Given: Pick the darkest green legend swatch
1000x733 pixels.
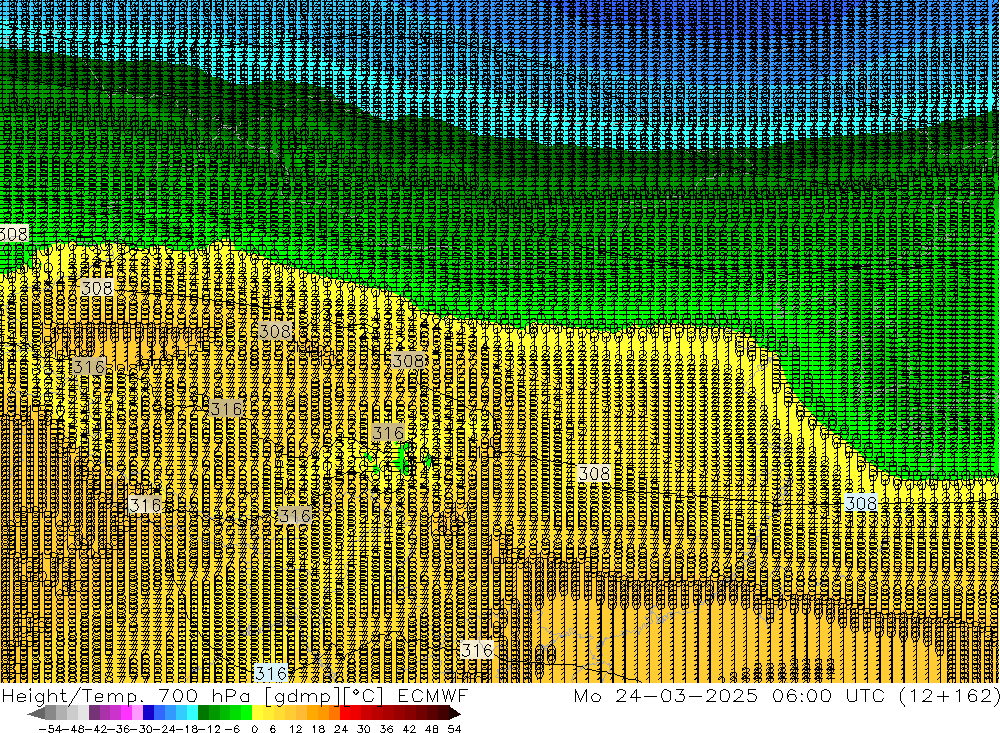Looking at the screenshot, I should click(203, 713).
